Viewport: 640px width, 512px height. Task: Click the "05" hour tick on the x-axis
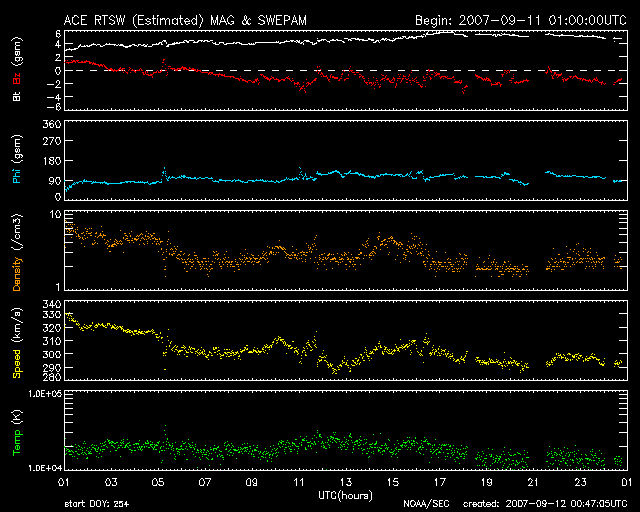click(x=158, y=482)
